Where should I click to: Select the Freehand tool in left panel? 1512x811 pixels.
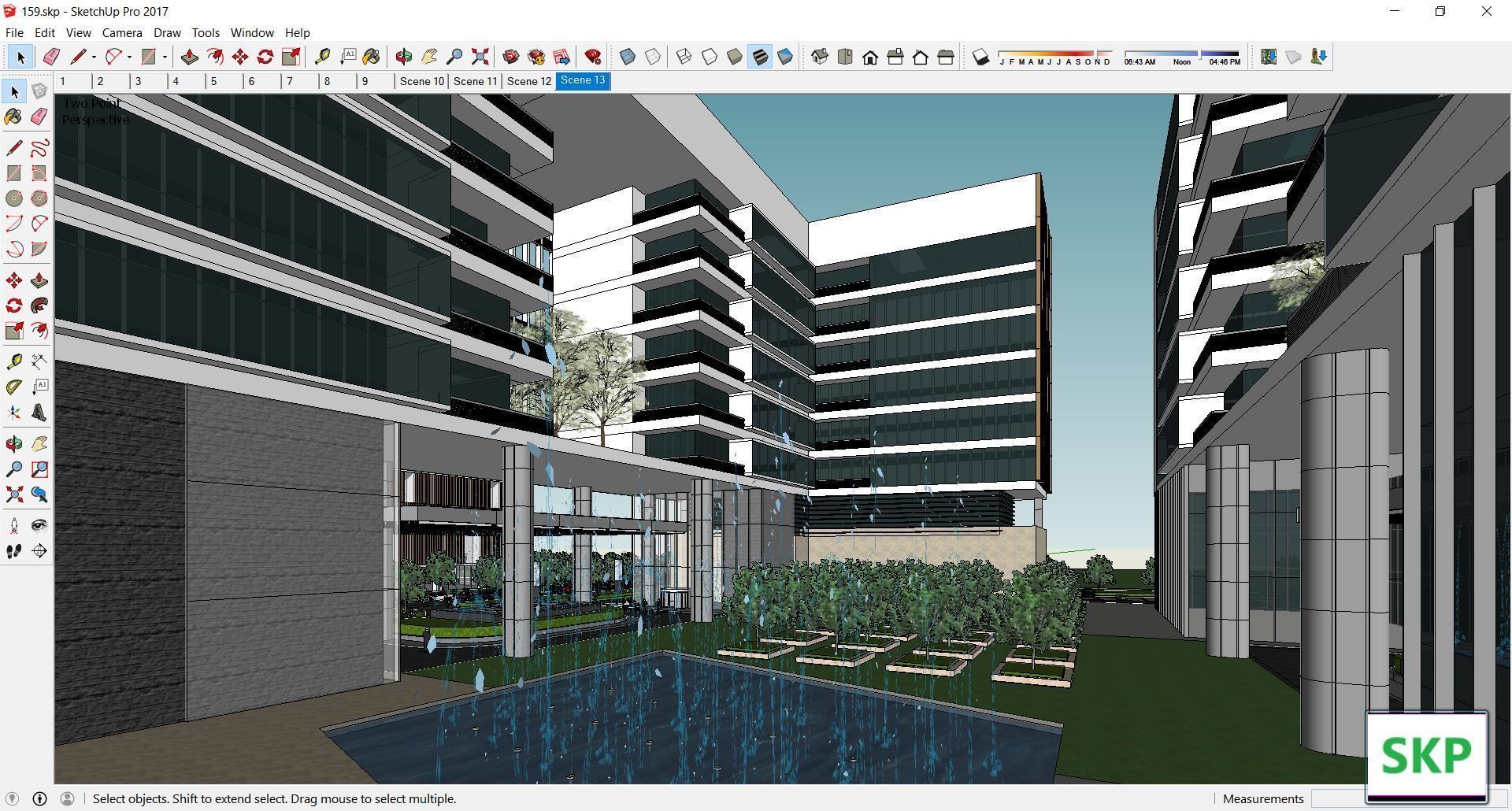[39, 148]
